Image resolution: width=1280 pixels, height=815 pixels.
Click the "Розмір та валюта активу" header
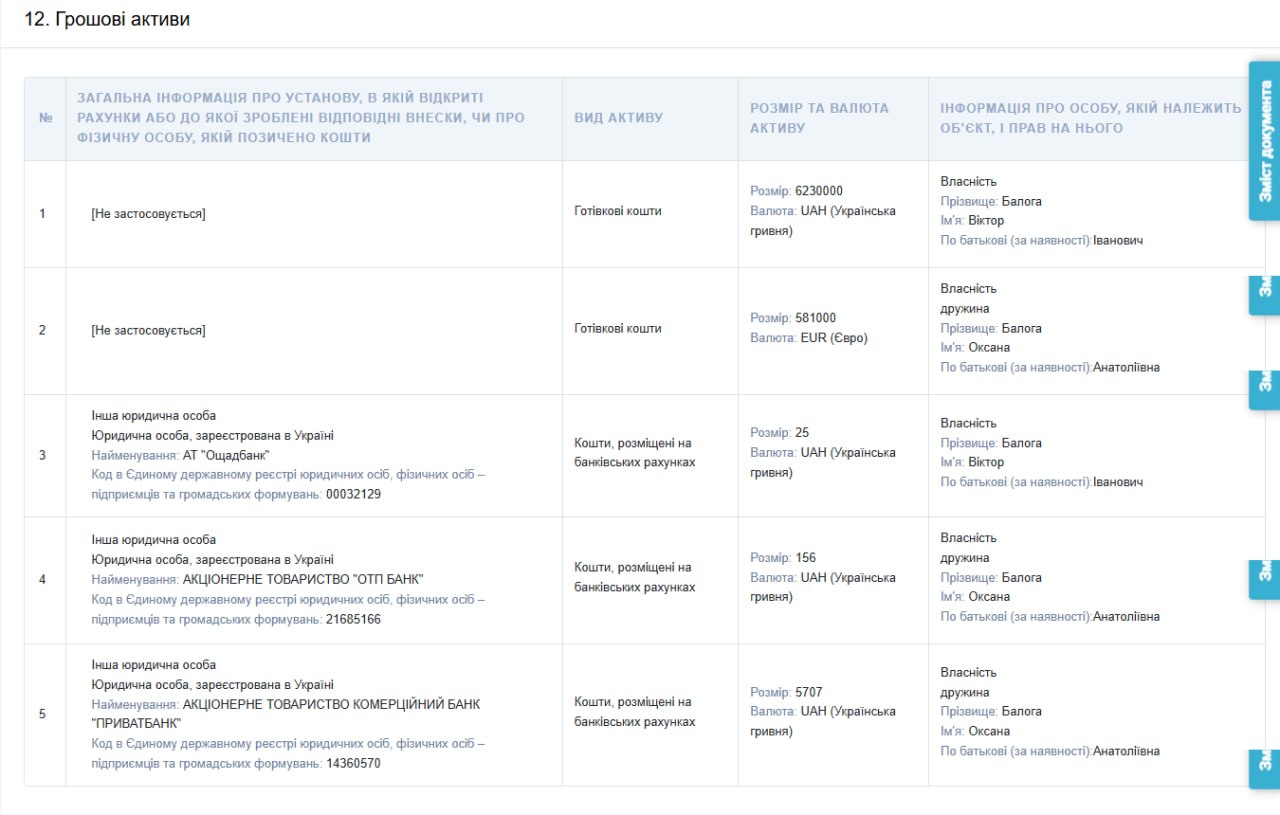819,118
